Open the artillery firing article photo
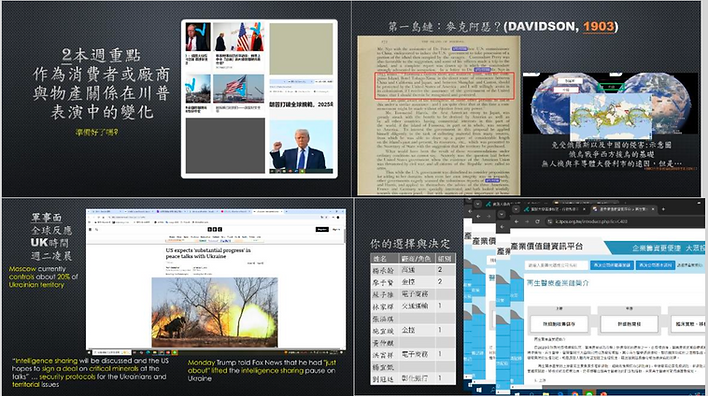Image resolution: width=708 pixels, height=396 pixels. pos(214,312)
